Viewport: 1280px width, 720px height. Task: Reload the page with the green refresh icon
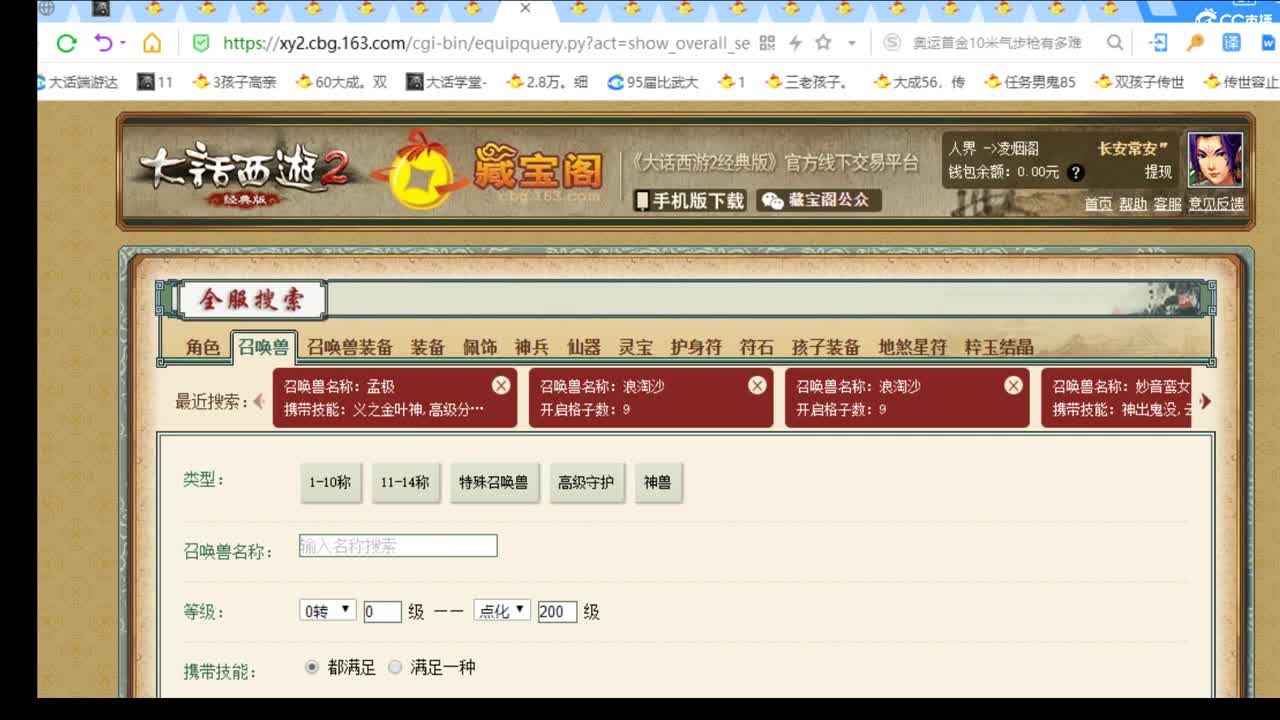[67, 43]
